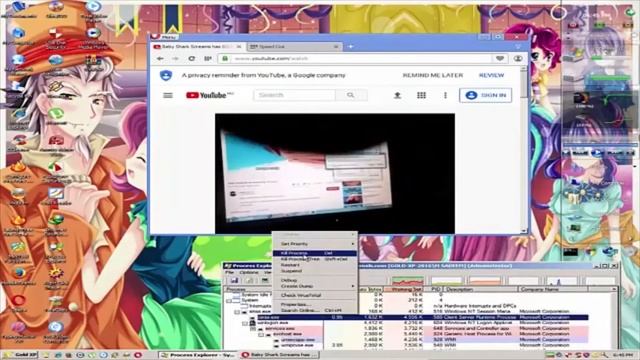Click the YouTube search magnifier button
Image resolution: width=640 pixels, height=360 pixels.
coord(351,95)
